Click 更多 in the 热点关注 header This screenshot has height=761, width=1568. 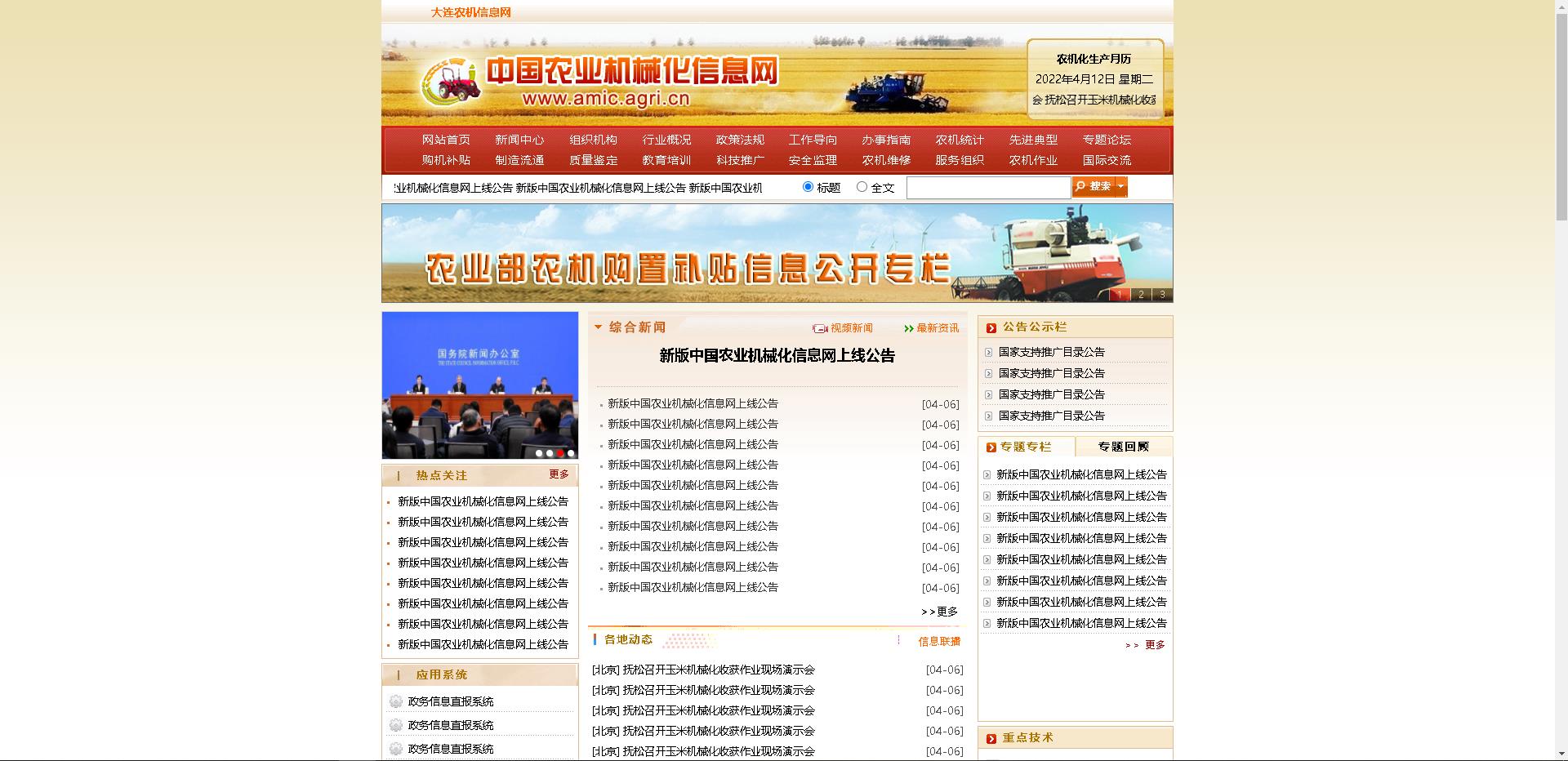coord(559,474)
